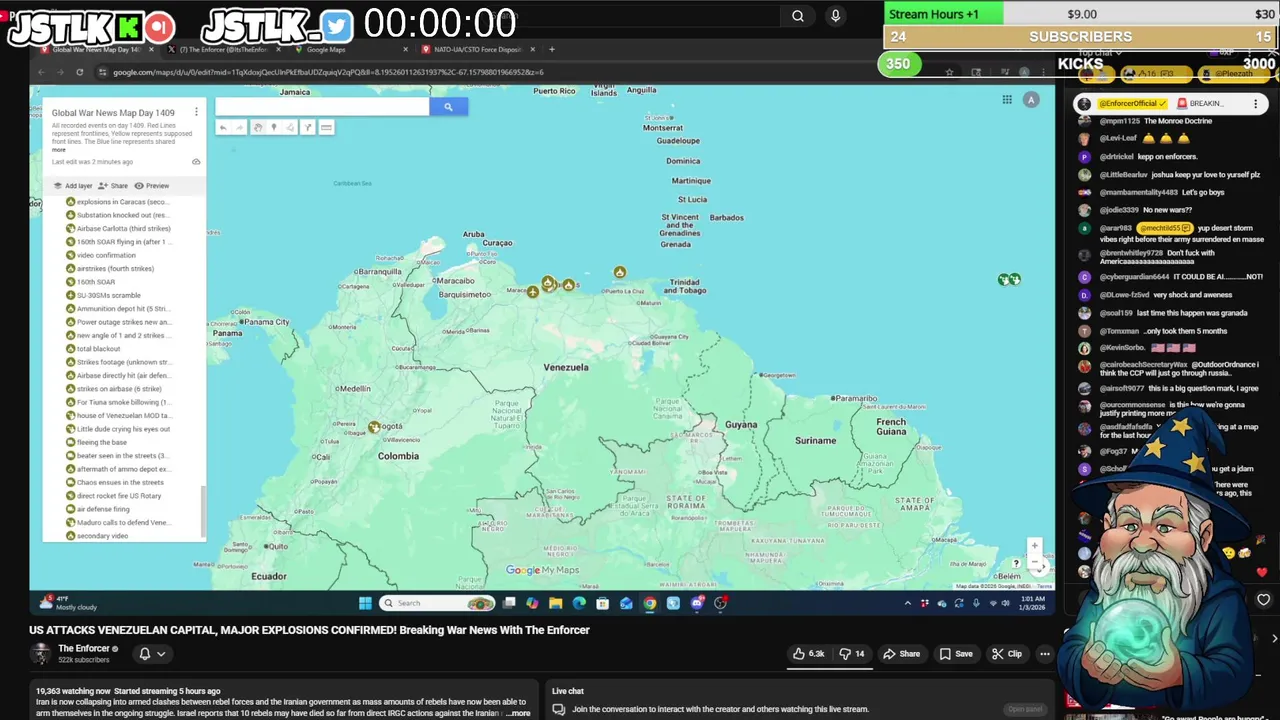Expand the video description '...more'

[518, 713]
